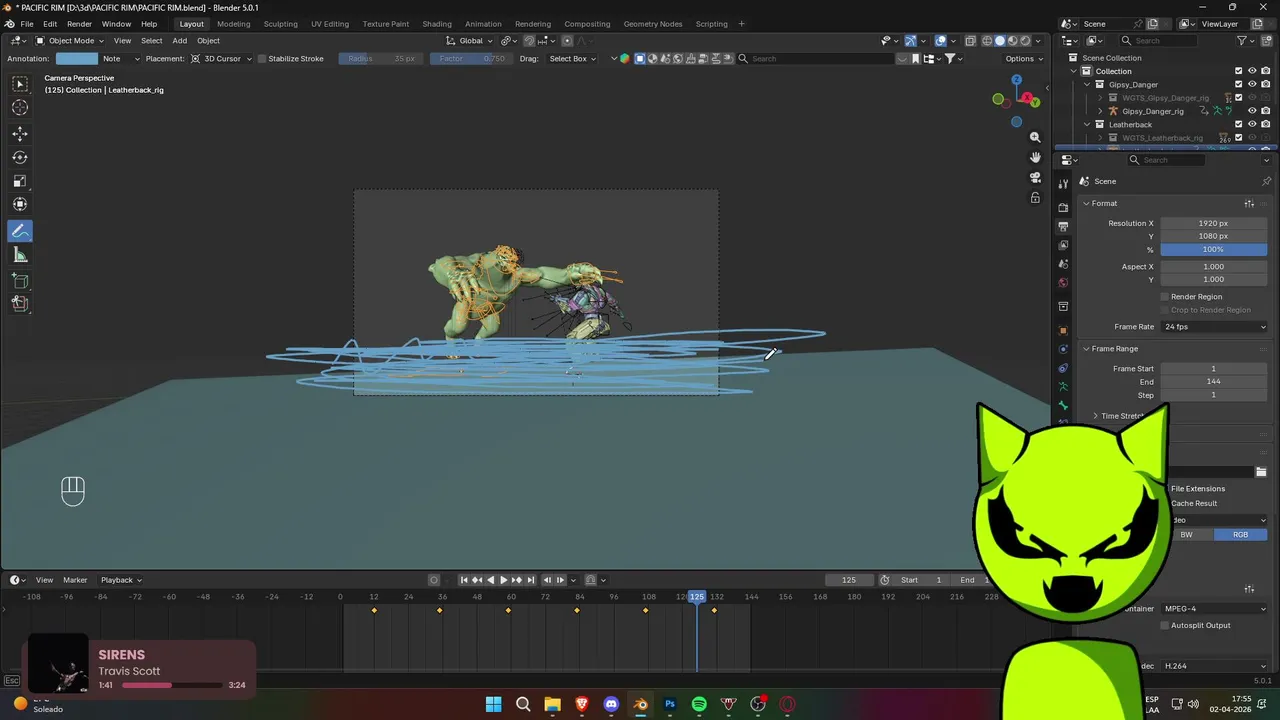Open the Render menu
This screenshot has height=720, width=1280.
pos(79,24)
